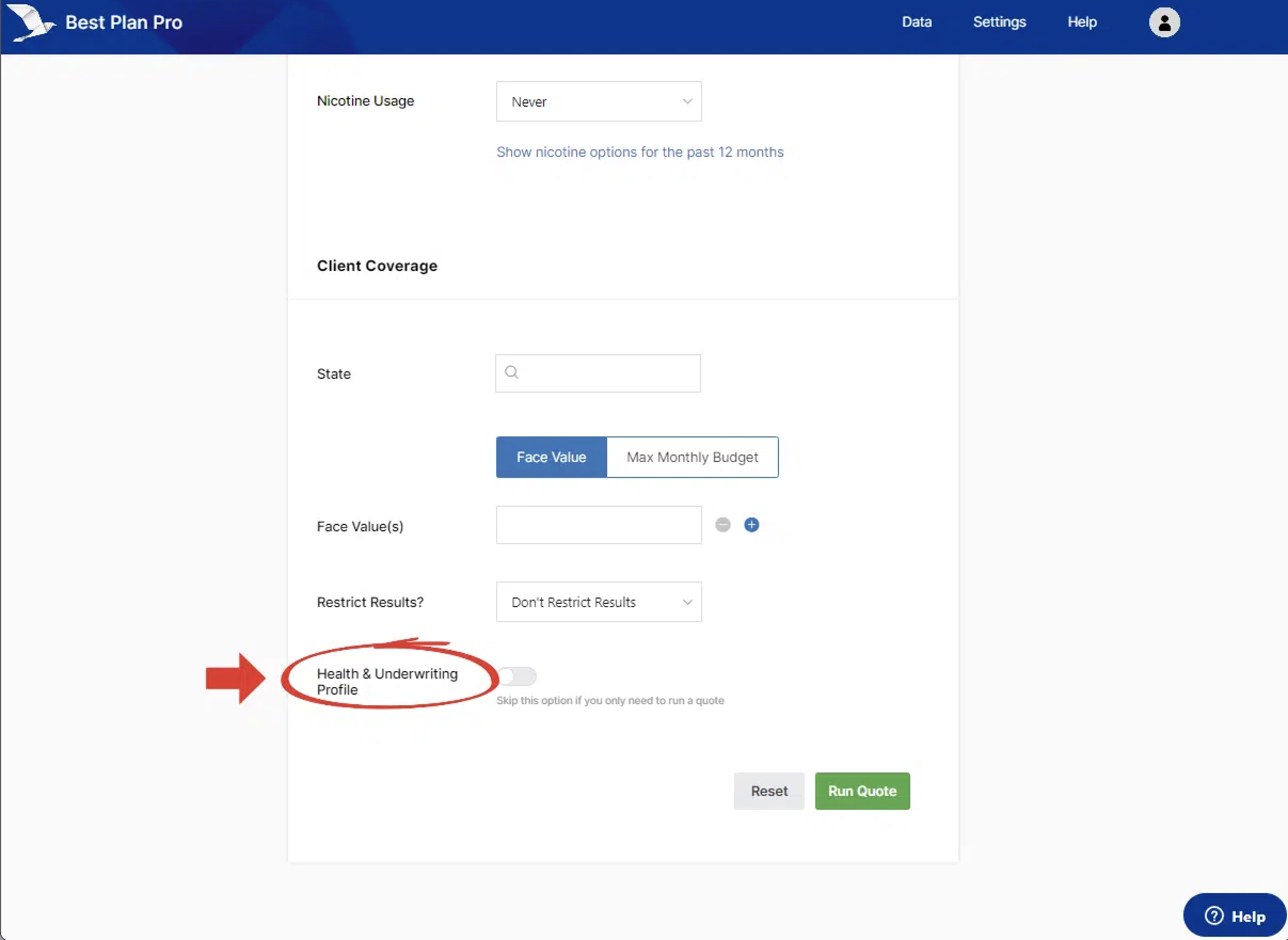This screenshot has height=940, width=1288.
Task: Click the question mark in Help widget
Action: 1214,915
